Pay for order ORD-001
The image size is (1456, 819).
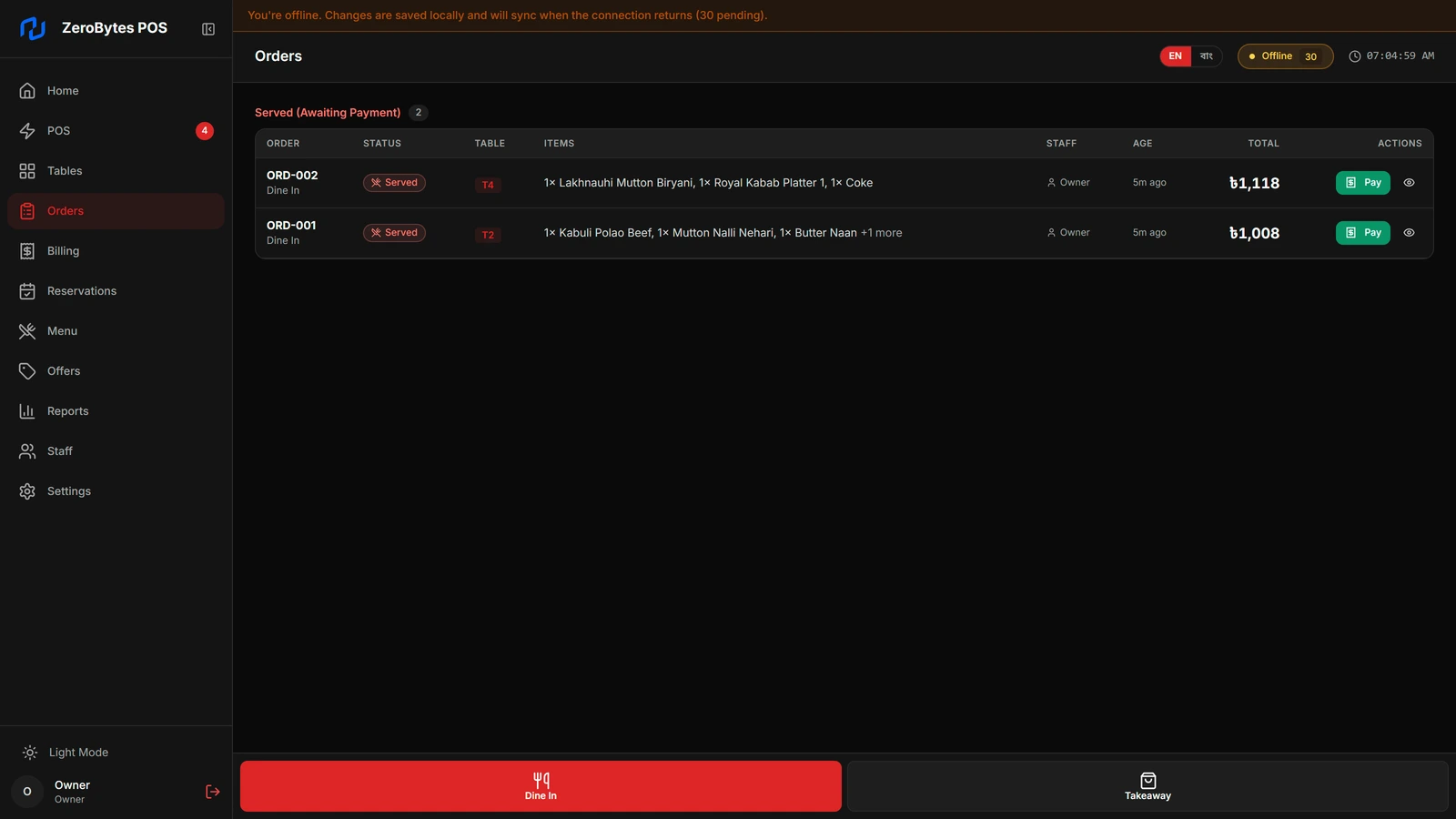click(x=1363, y=233)
